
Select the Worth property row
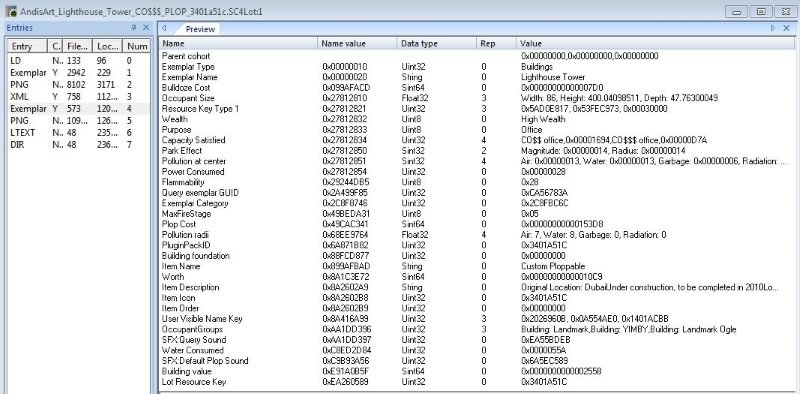477,277
